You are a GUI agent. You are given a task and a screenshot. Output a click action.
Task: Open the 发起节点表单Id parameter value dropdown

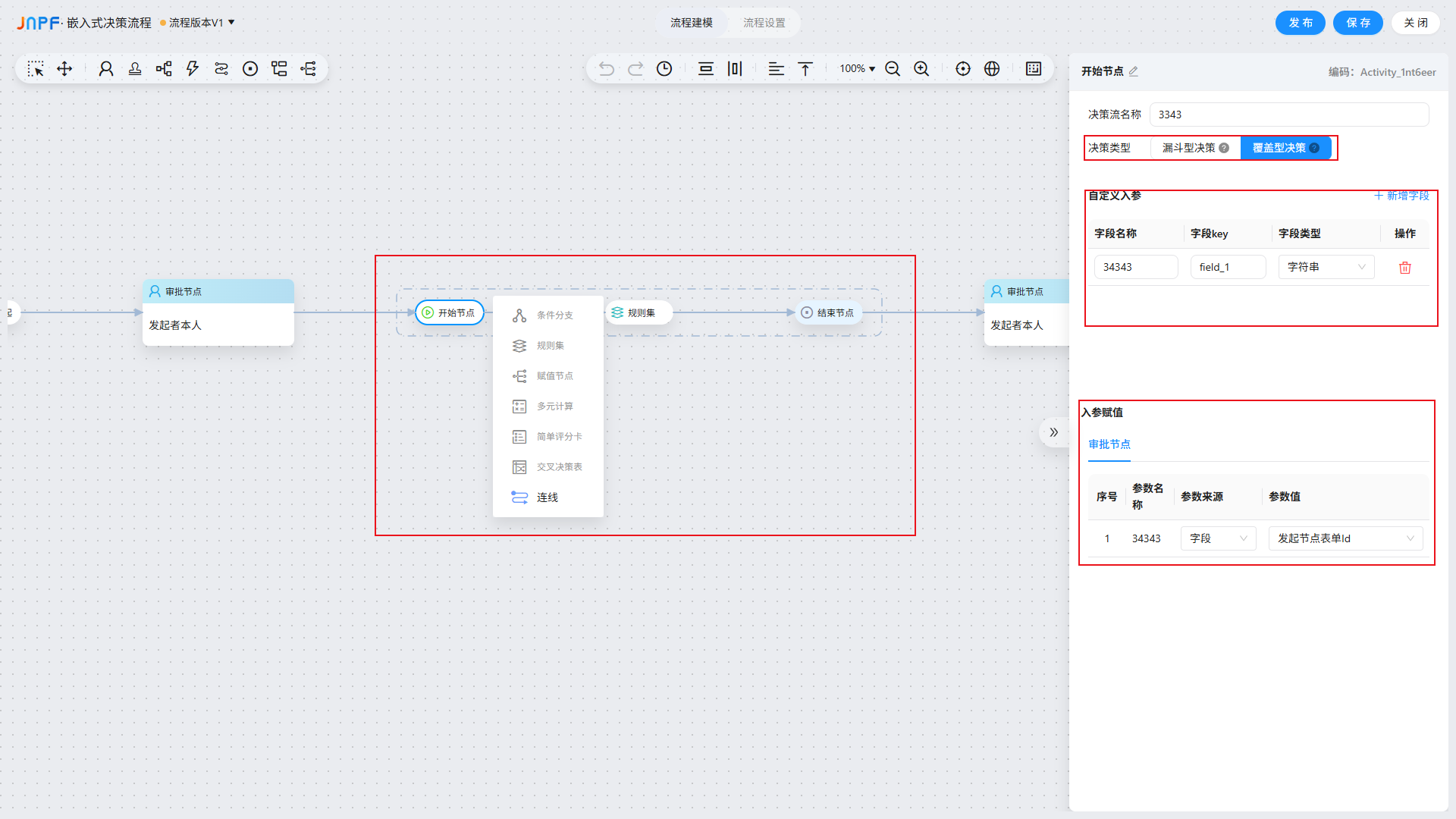pyautogui.click(x=1345, y=538)
